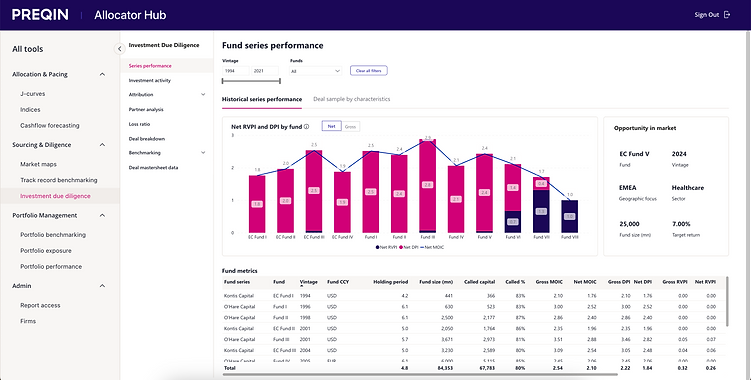Click the PREQIN logo

[40, 15]
